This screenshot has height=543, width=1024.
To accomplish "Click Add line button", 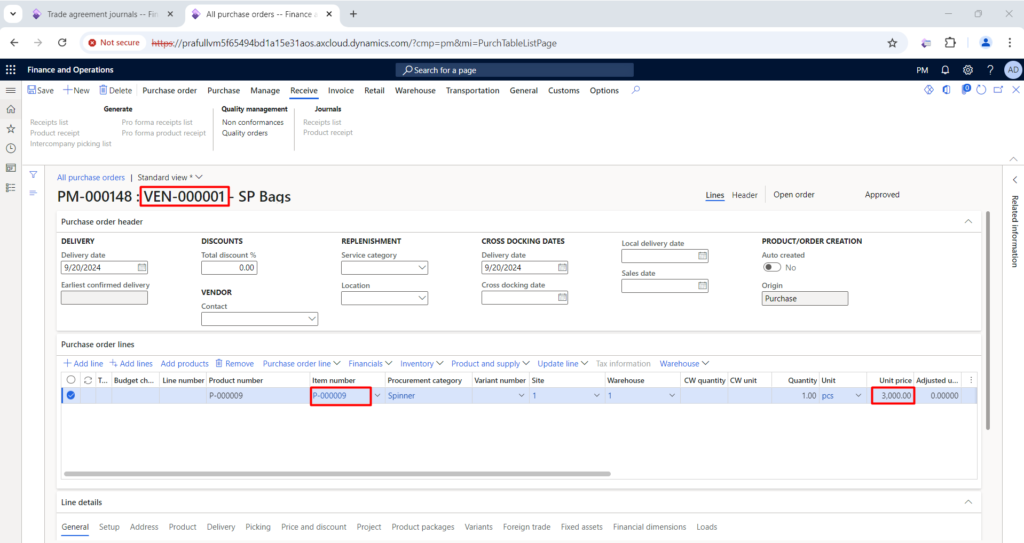I will point(83,363).
